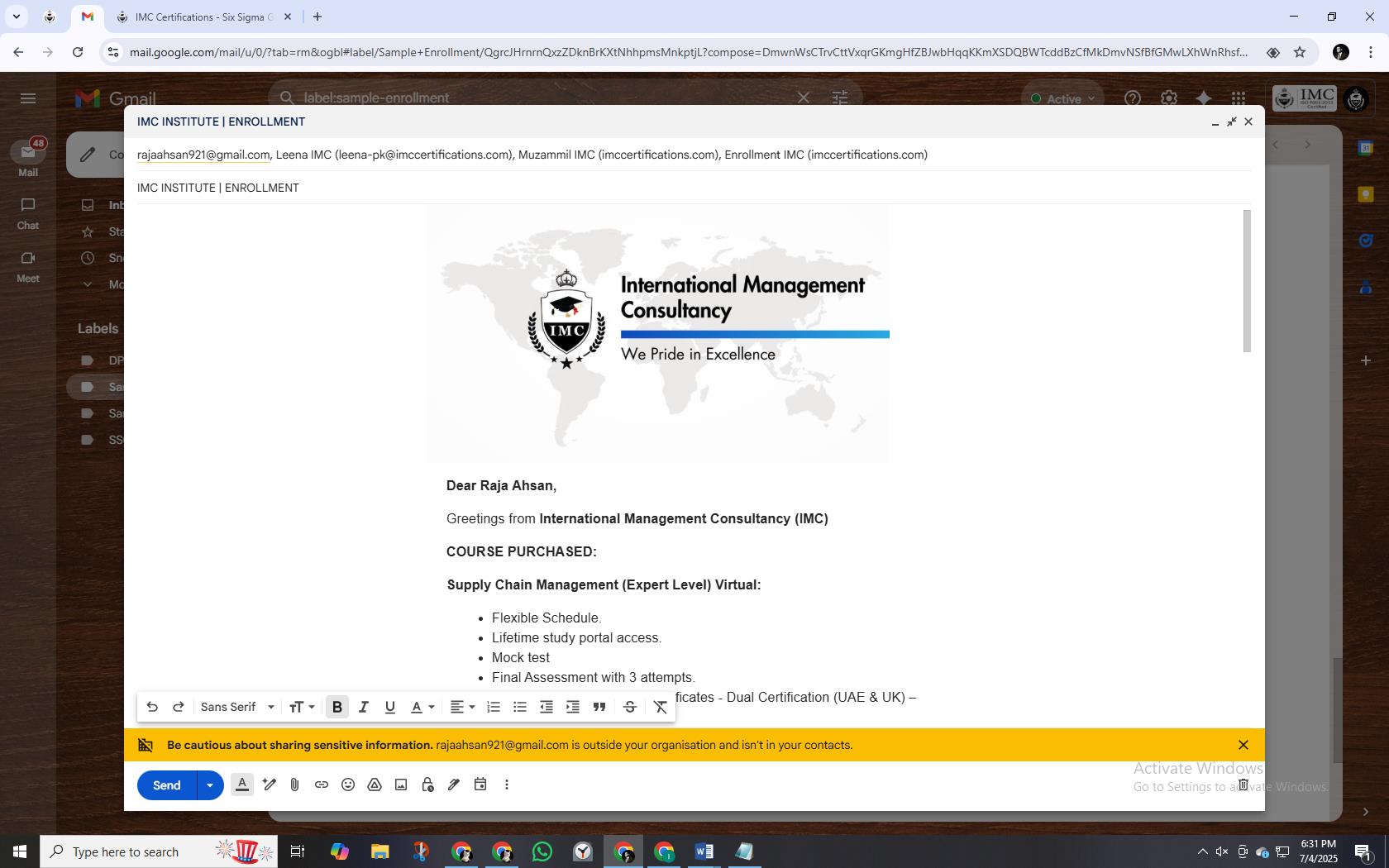This screenshot has height=868, width=1389.
Task: Click the IMC logo banner image
Action: coord(658,334)
